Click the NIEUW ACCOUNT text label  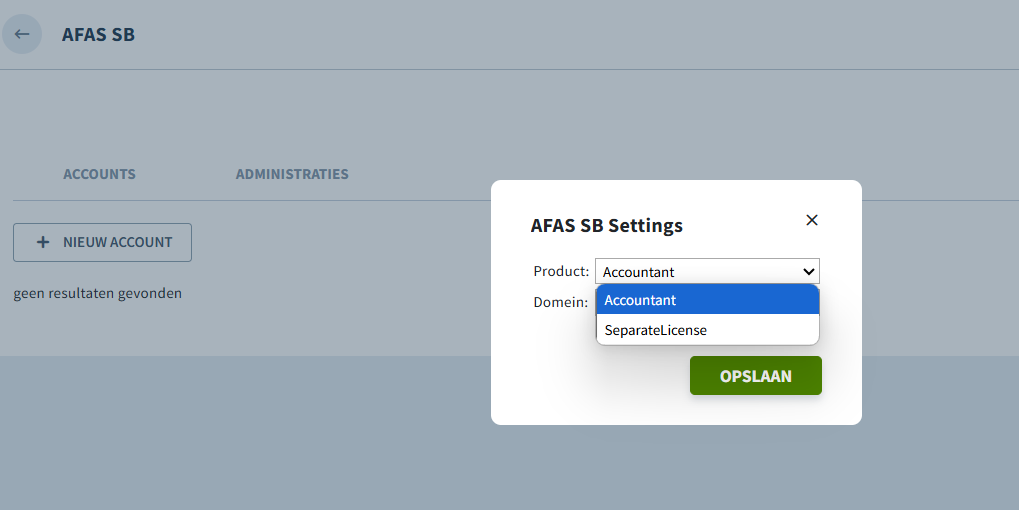(x=118, y=242)
